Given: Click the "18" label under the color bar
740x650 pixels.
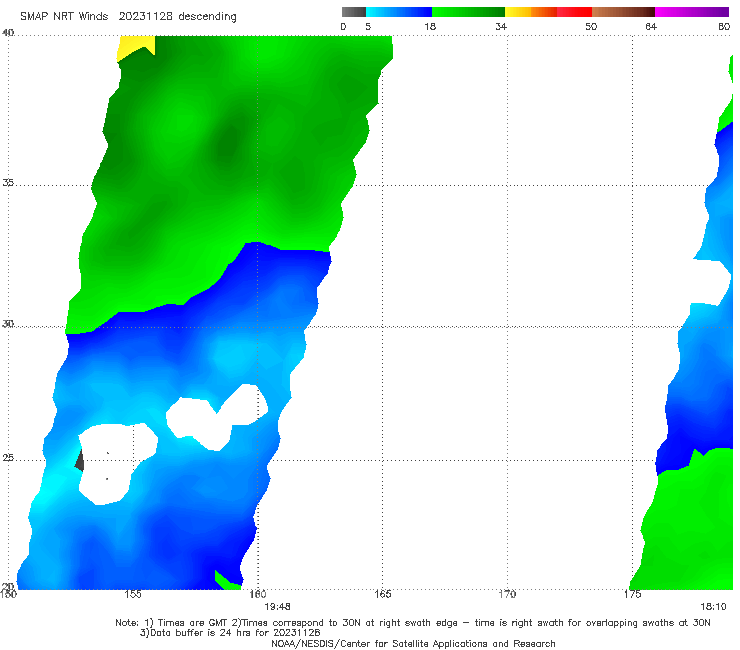Looking at the screenshot, I should pyautogui.click(x=430, y=27).
